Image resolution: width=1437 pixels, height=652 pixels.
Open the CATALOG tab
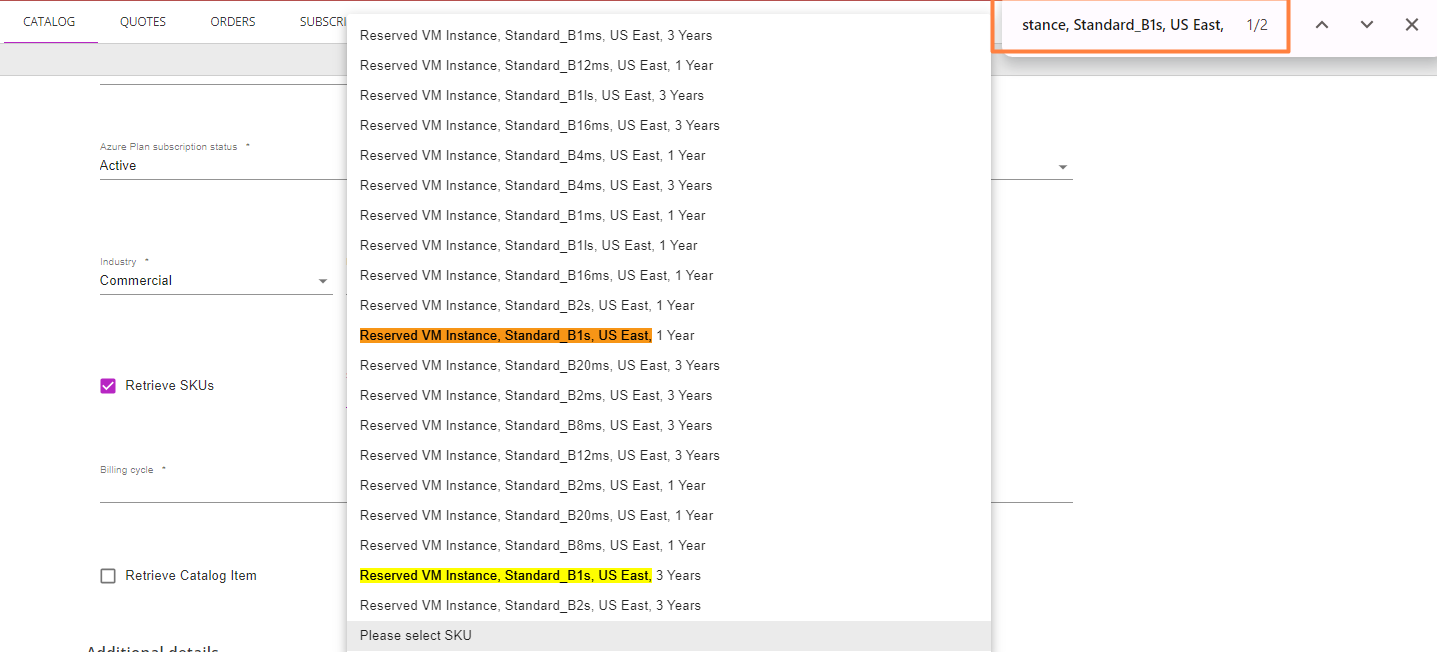click(49, 22)
